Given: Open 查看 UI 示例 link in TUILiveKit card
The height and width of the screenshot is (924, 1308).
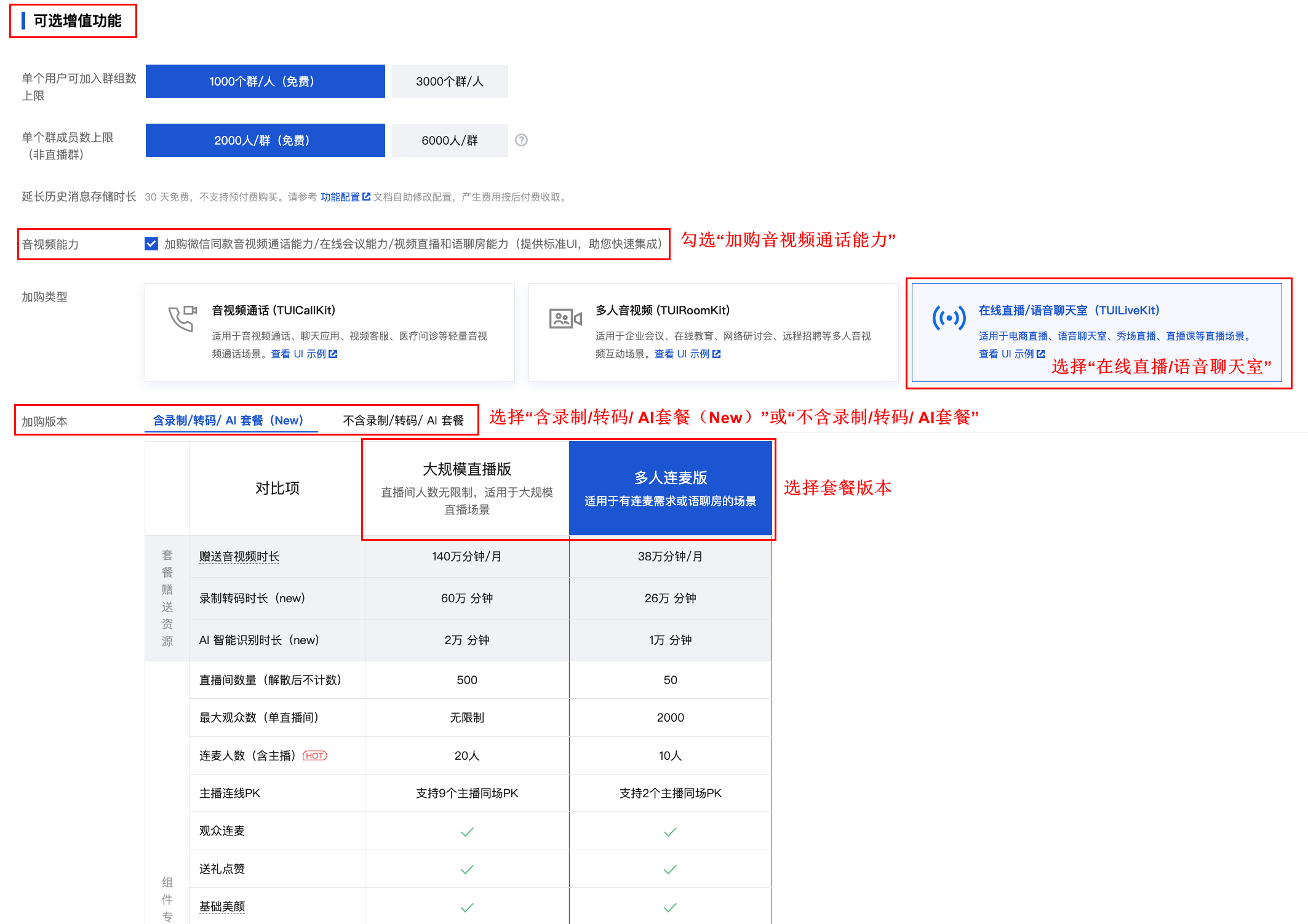Looking at the screenshot, I should (1011, 354).
